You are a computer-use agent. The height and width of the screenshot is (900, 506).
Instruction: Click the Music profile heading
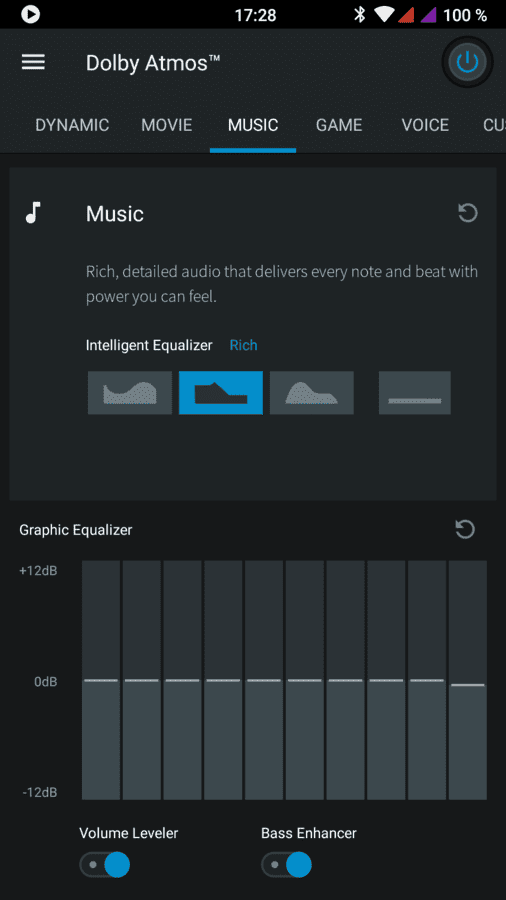click(x=115, y=214)
